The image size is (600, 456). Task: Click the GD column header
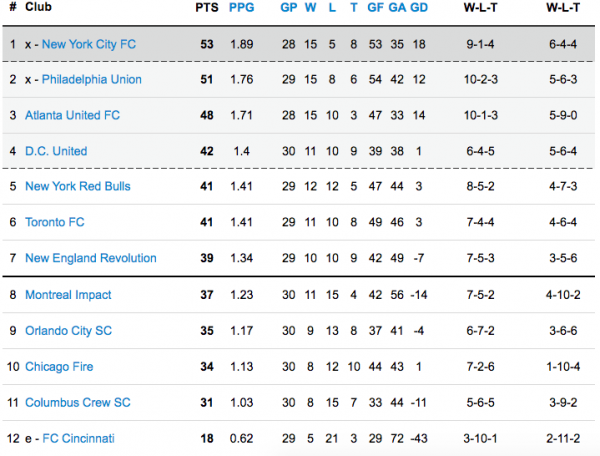pos(419,8)
